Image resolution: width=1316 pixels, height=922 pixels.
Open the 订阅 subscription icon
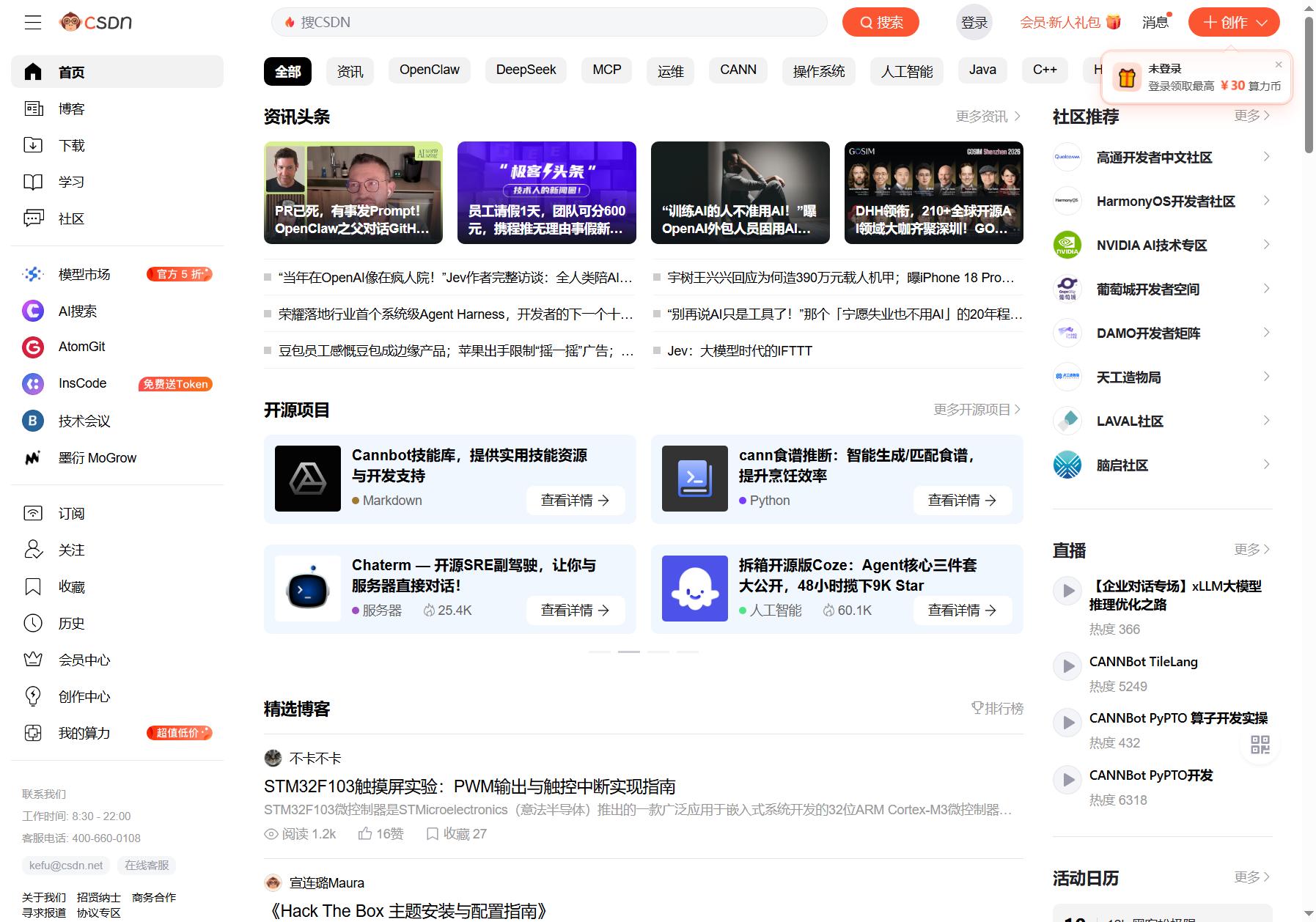33,513
